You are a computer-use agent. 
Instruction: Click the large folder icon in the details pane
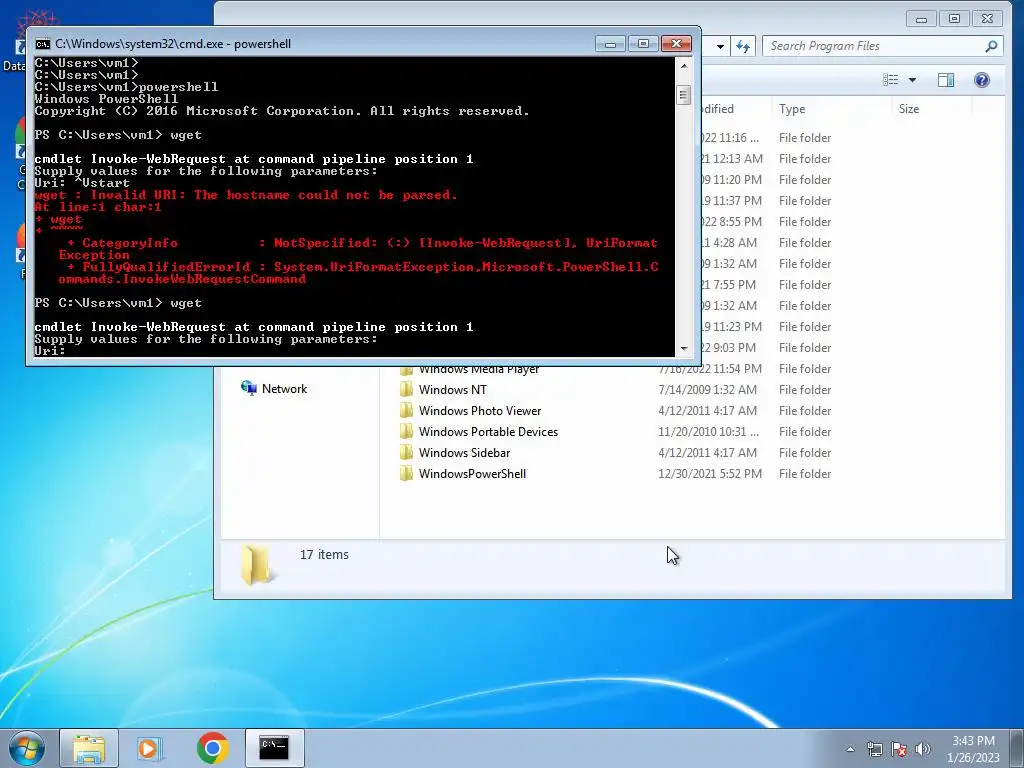click(x=256, y=564)
